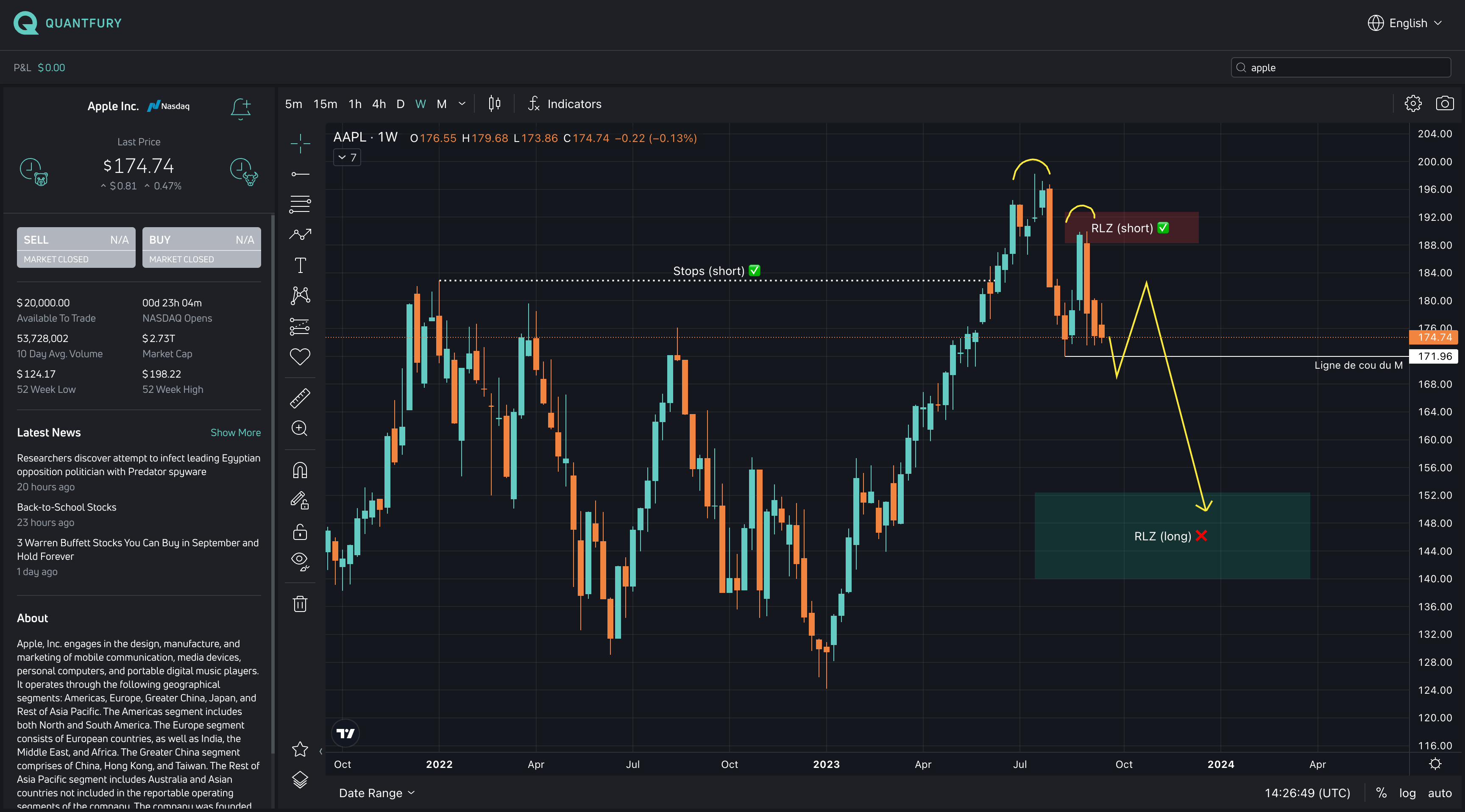
Task: Select the brush/pattern drawing tool
Action: (x=300, y=234)
